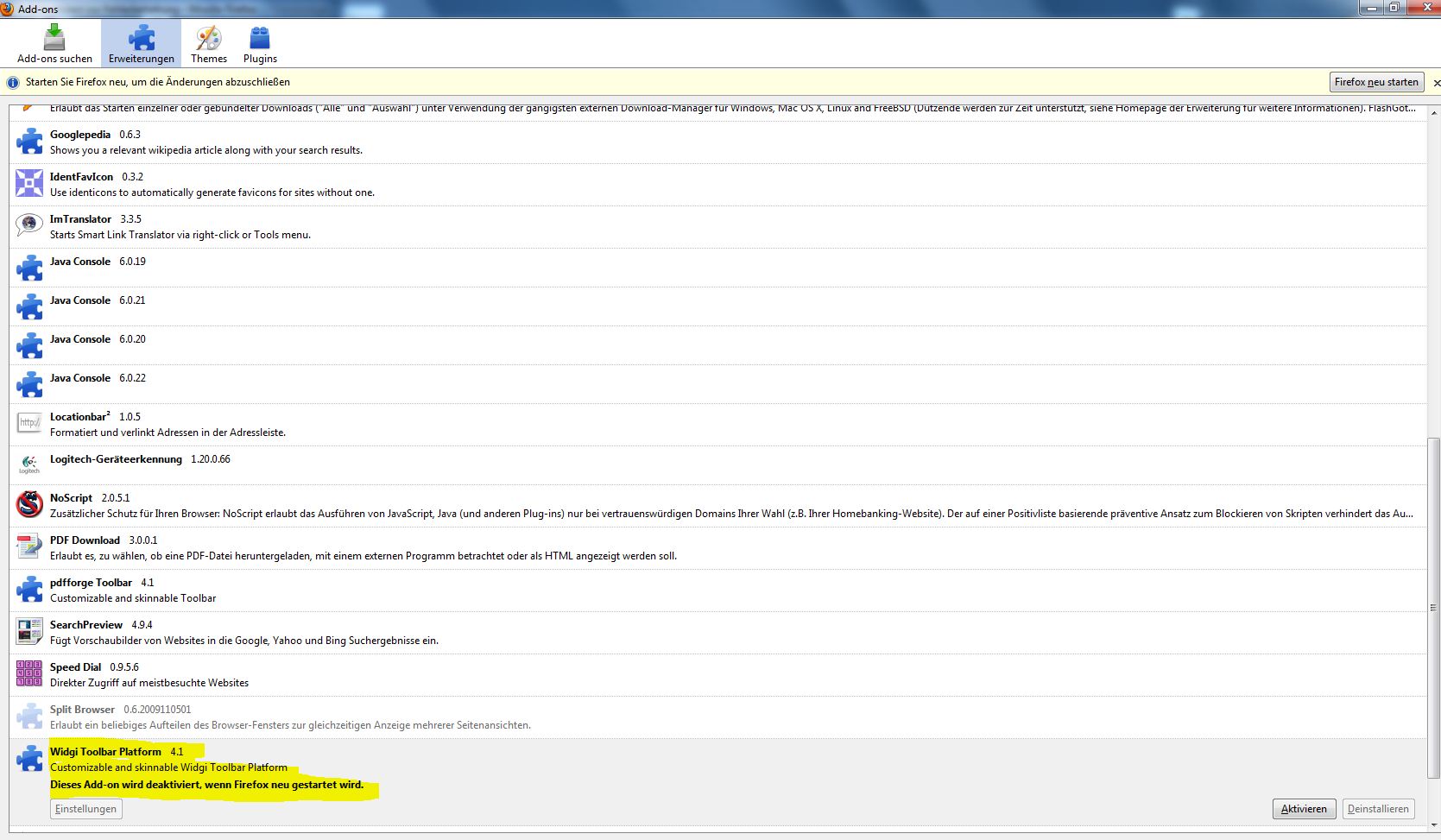This screenshot has height=840, width=1441.
Task: Select the pdfforge Toolbar 4.1 entry
Action: (717, 591)
